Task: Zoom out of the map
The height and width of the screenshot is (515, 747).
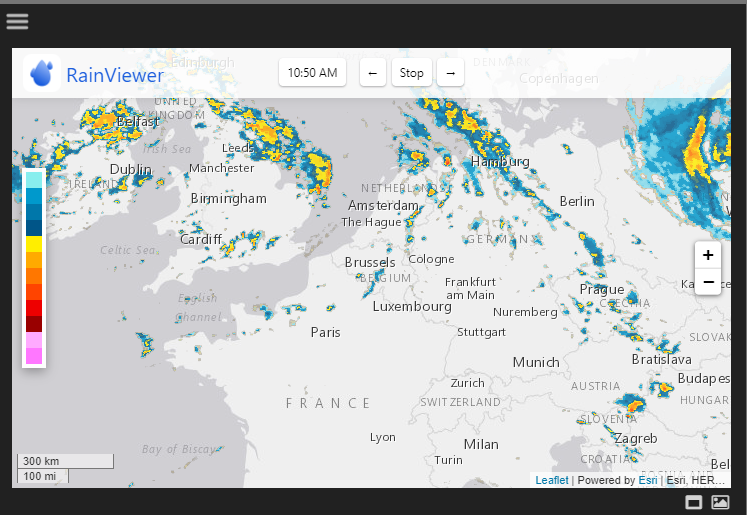Action: [708, 282]
